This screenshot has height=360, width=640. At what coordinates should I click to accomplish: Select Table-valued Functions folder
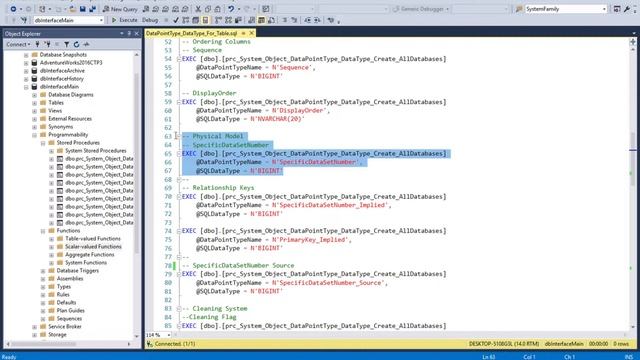93,238
